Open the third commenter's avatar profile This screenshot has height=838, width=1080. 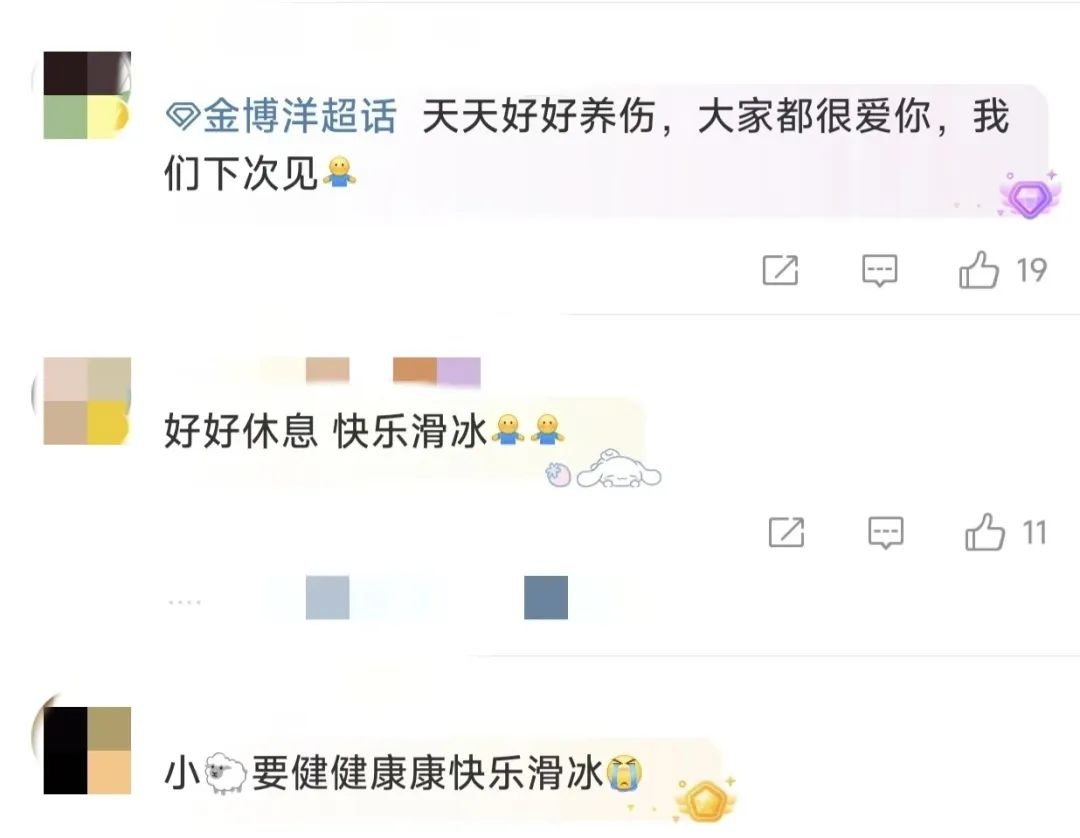[87, 750]
